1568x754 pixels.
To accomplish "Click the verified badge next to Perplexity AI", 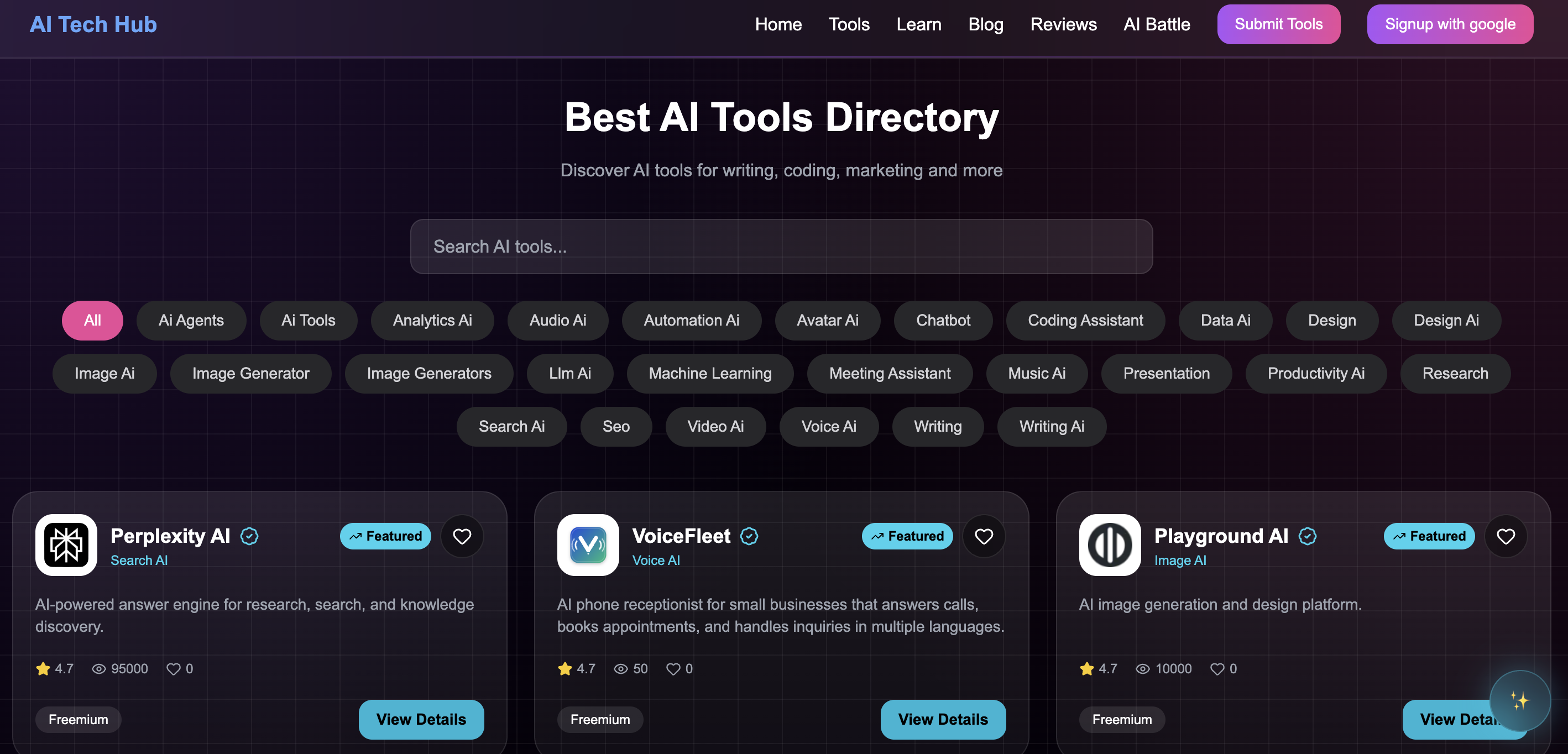I will (249, 536).
